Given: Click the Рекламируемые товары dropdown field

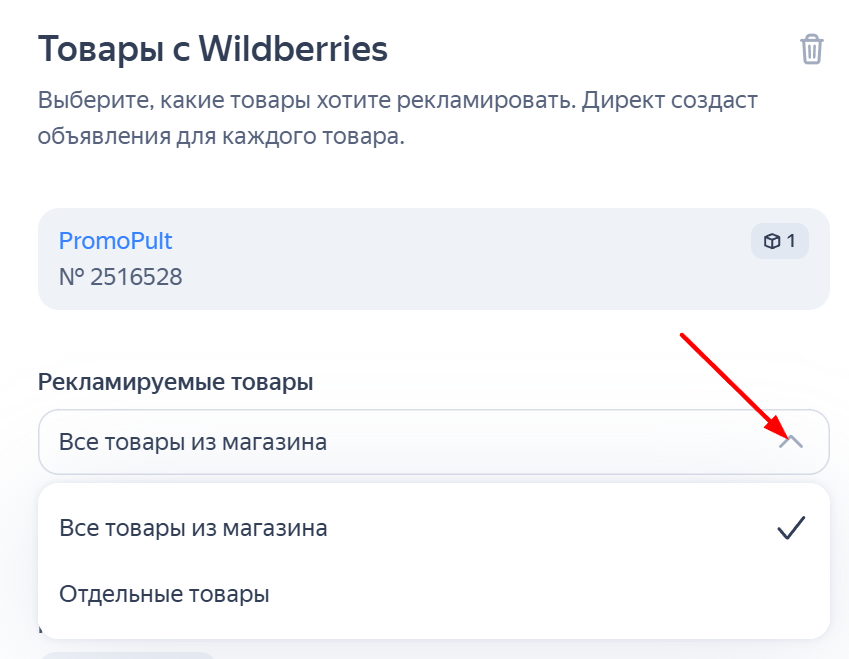Looking at the screenshot, I should (433, 442).
